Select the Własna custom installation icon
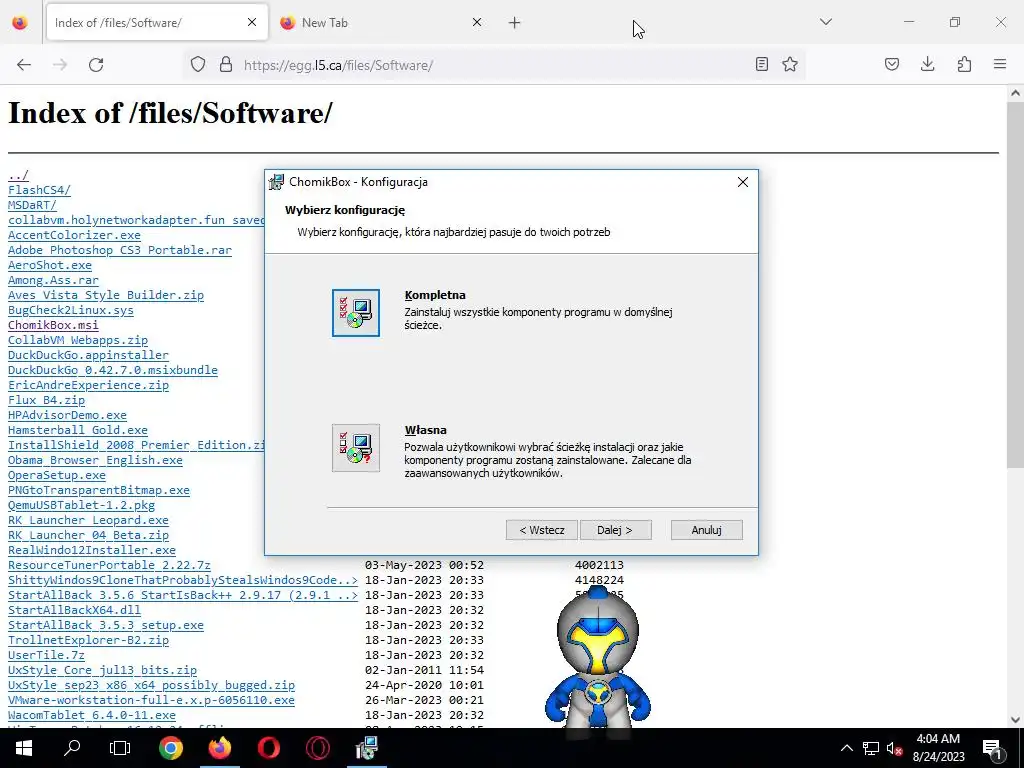The image size is (1024, 768). coord(355,448)
